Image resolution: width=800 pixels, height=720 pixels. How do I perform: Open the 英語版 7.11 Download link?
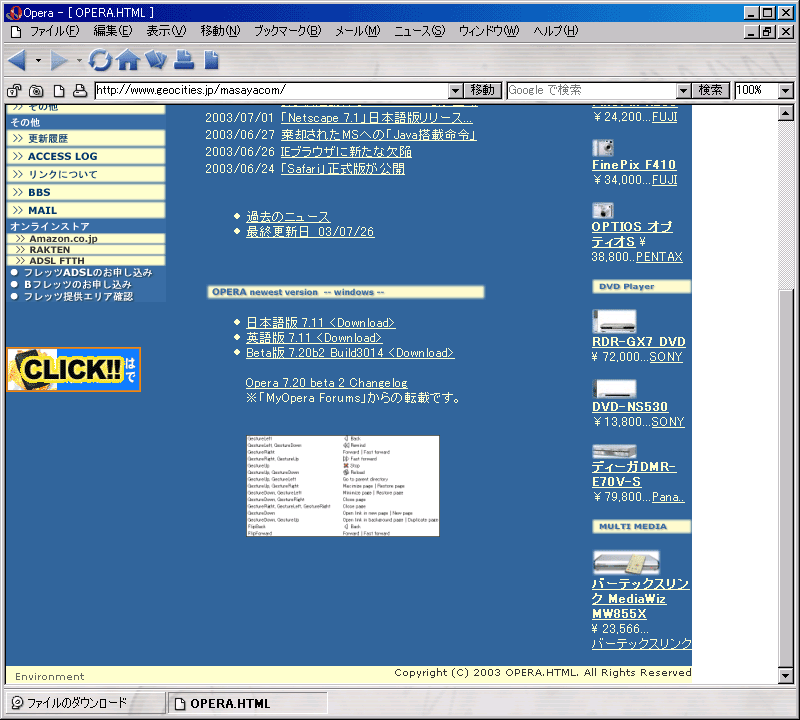point(314,338)
